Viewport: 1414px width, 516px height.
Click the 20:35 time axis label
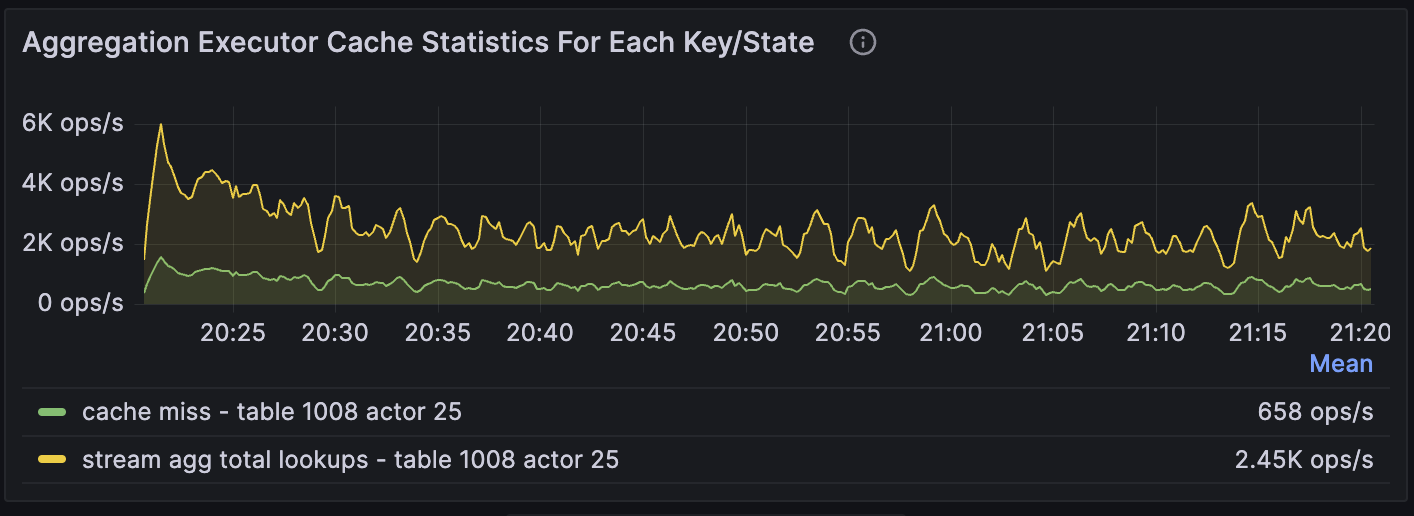click(437, 332)
